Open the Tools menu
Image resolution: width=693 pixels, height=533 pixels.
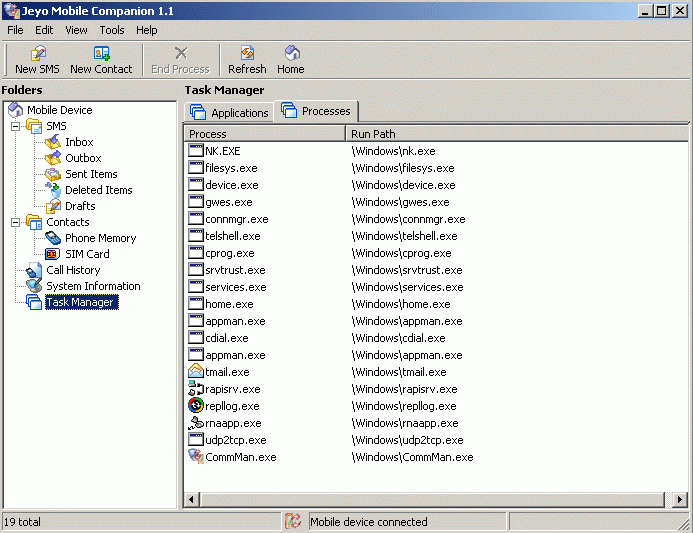click(112, 30)
